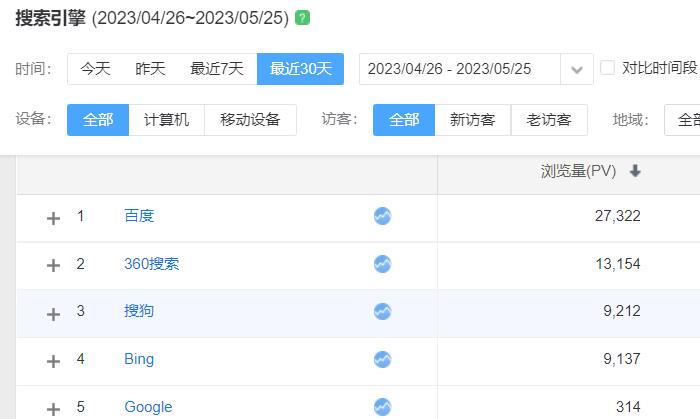
Task: Open the 搜狗 link
Action: 139,311
